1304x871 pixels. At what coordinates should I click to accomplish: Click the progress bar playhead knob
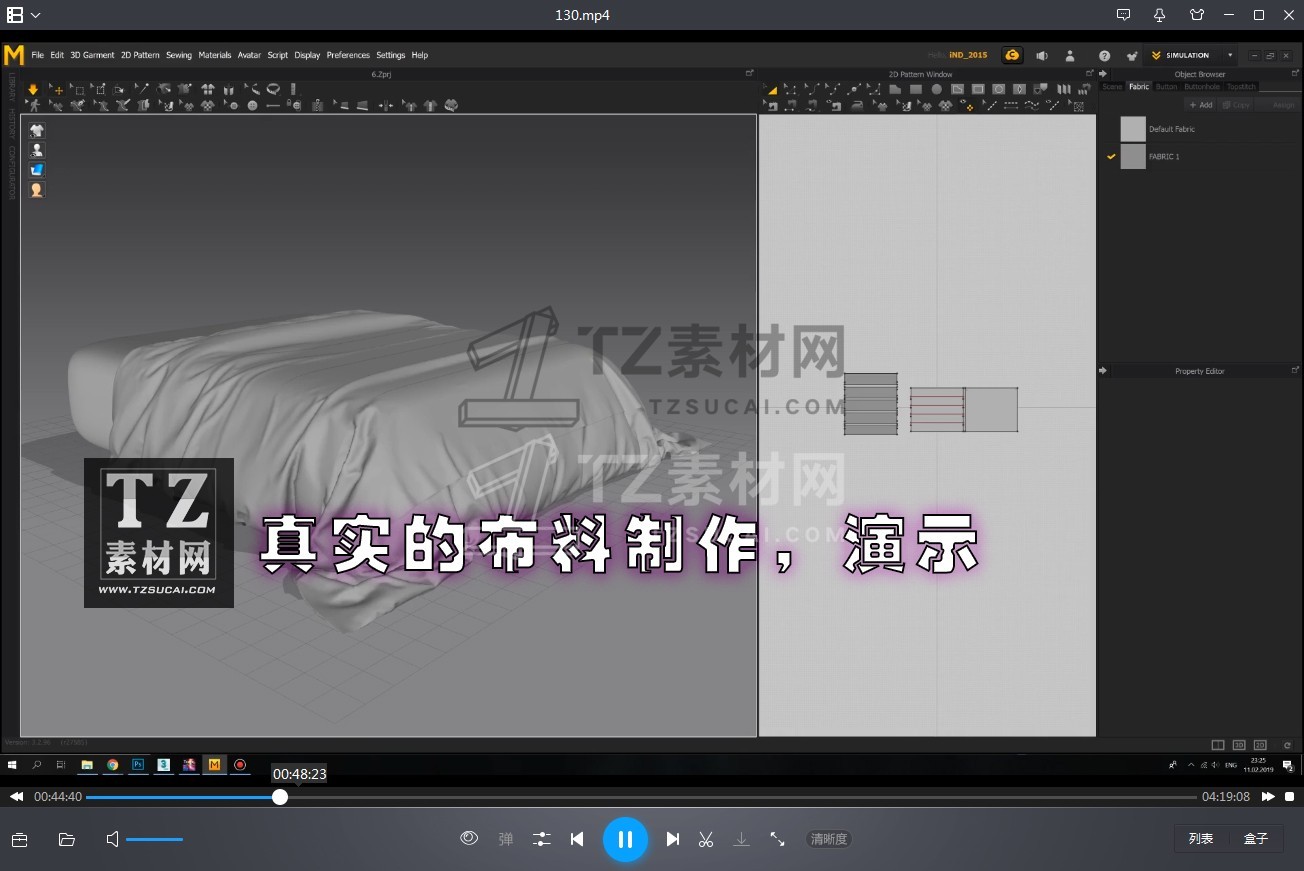tap(280, 797)
